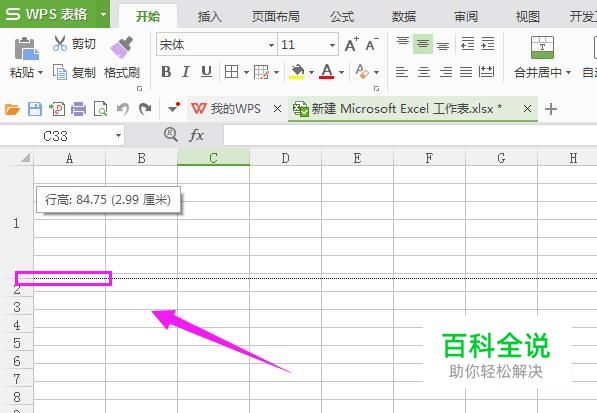Viewport: 597px width, 413px height.
Task: Switch to the 数据 tab
Action: (x=404, y=16)
